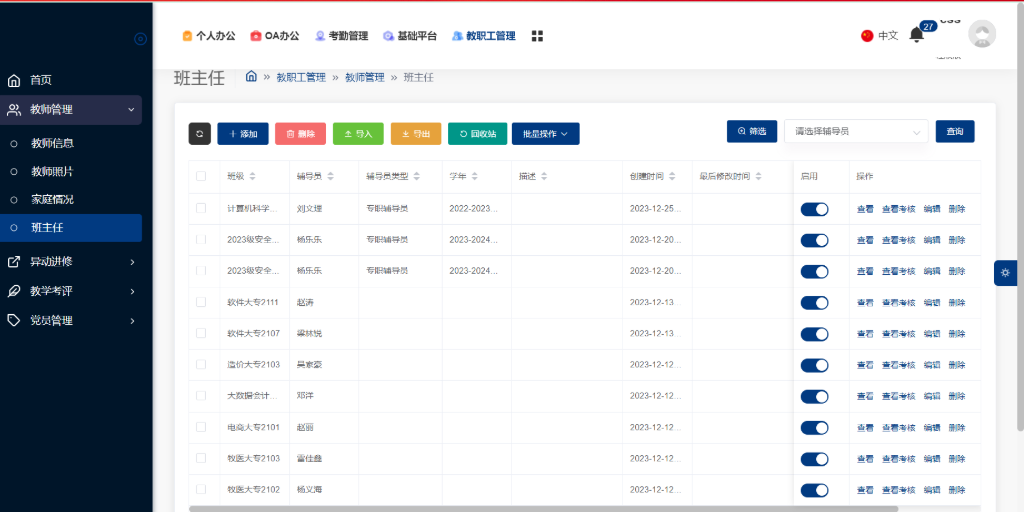This screenshot has width=1024, height=512.
Task: Sort by 班级 column
Action: [253, 177]
